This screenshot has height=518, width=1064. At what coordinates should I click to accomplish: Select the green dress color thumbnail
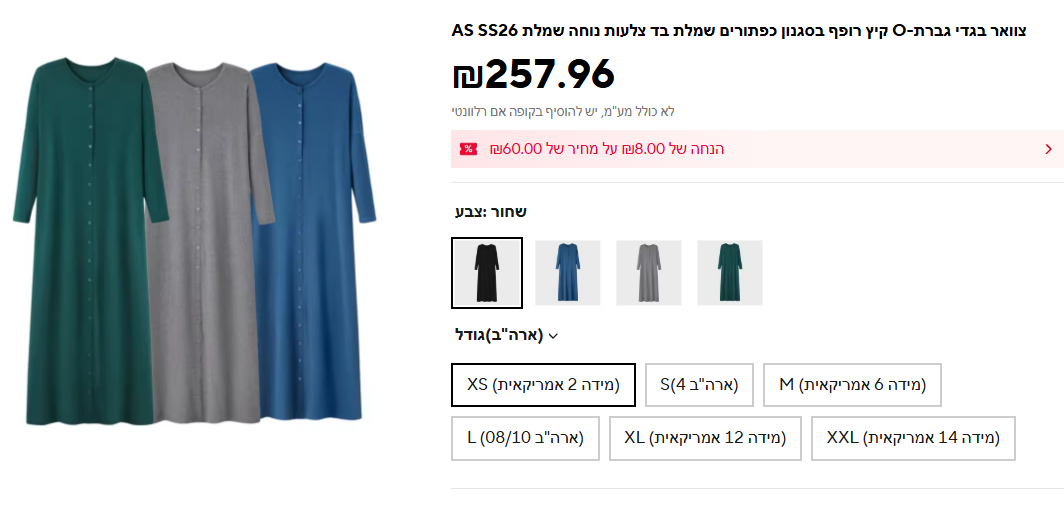(730, 272)
